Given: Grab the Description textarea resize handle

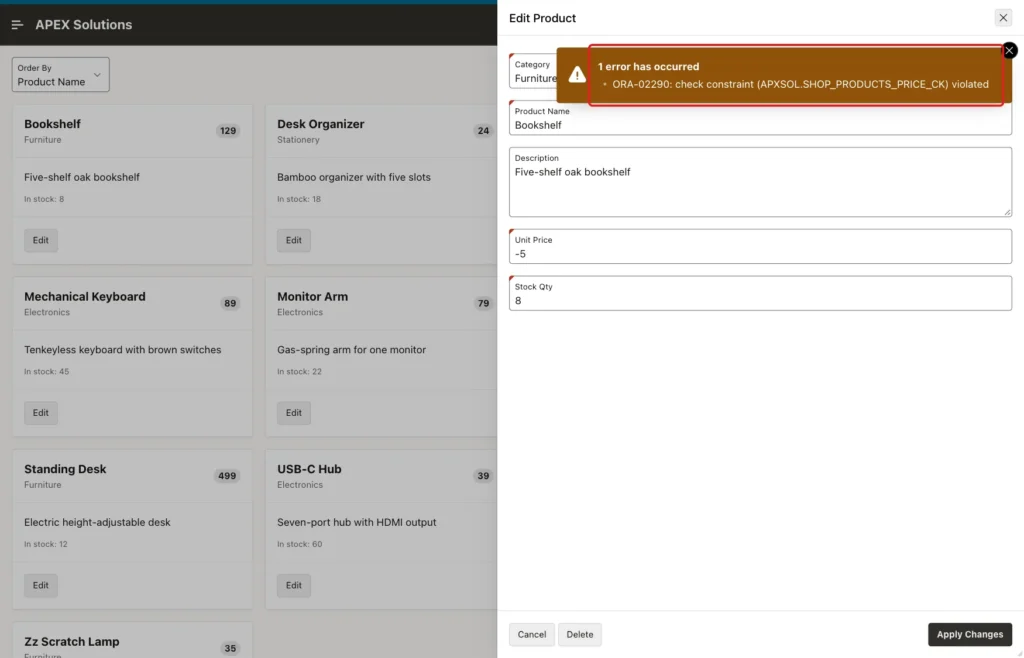Looking at the screenshot, I should point(1007,212).
